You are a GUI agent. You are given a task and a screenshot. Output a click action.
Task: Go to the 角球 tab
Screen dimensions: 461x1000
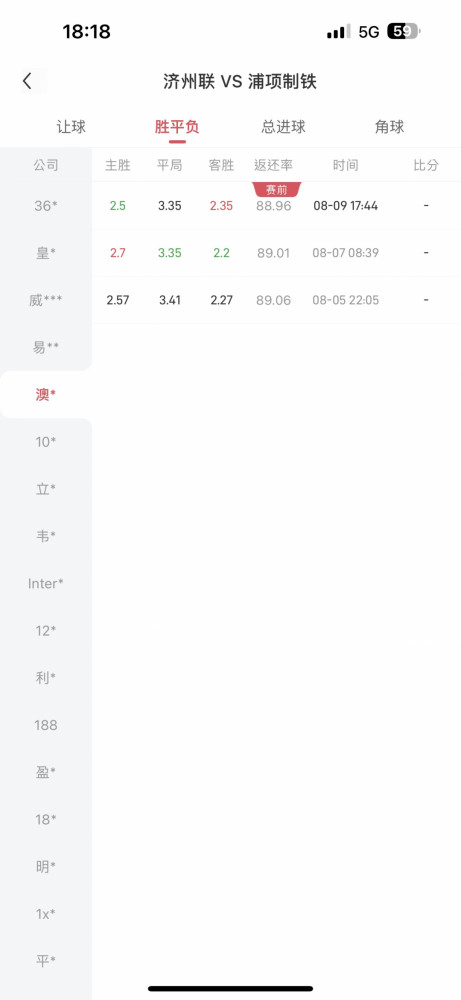tap(390, 127)
